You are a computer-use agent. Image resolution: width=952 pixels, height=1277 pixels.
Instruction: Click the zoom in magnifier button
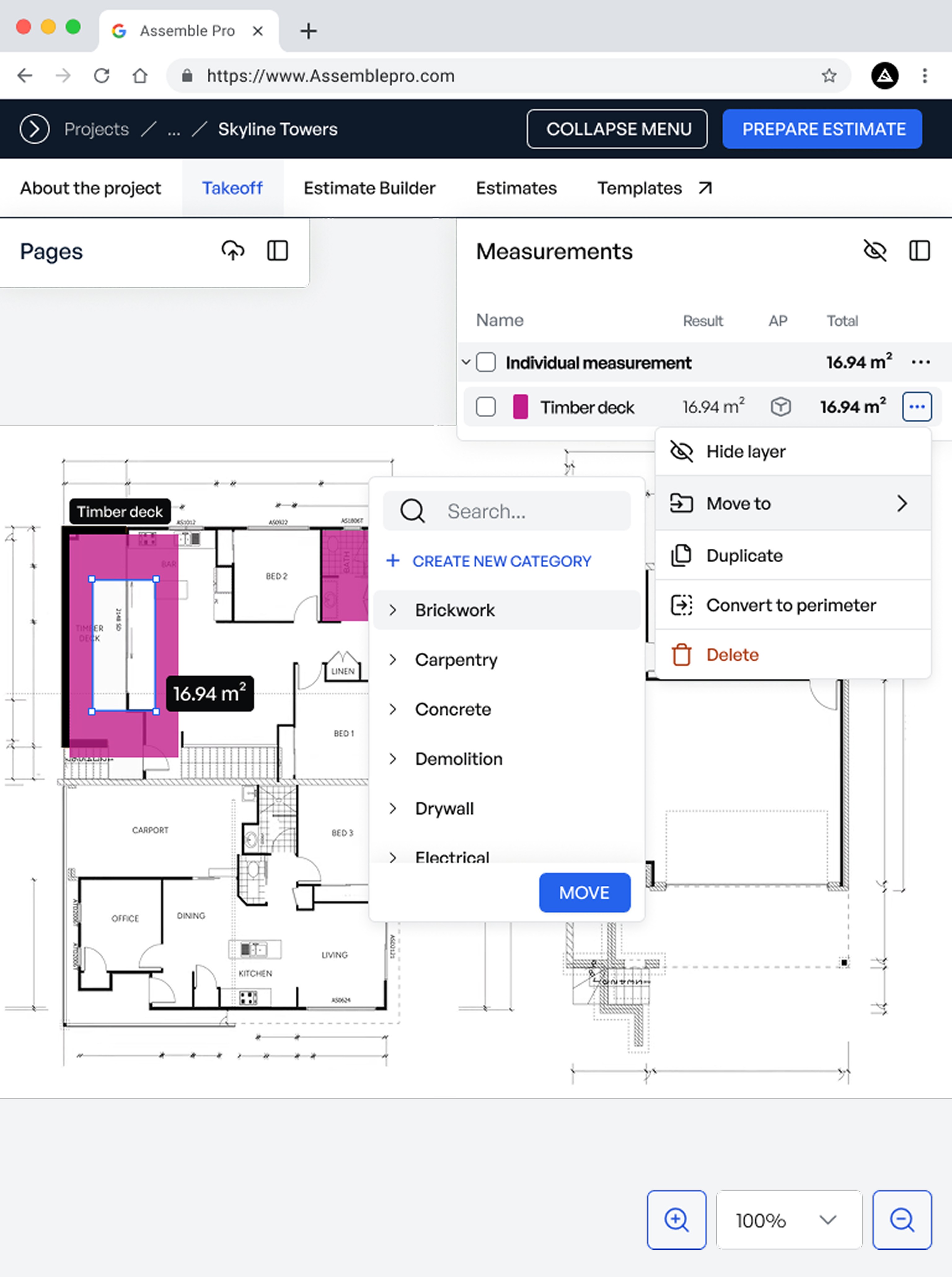[676, 1219]
